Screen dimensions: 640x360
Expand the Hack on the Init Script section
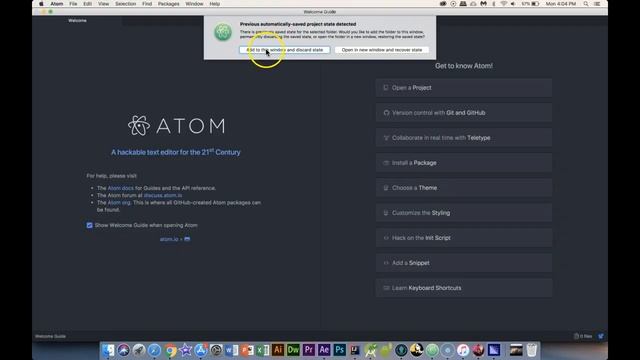click(464, 238)
